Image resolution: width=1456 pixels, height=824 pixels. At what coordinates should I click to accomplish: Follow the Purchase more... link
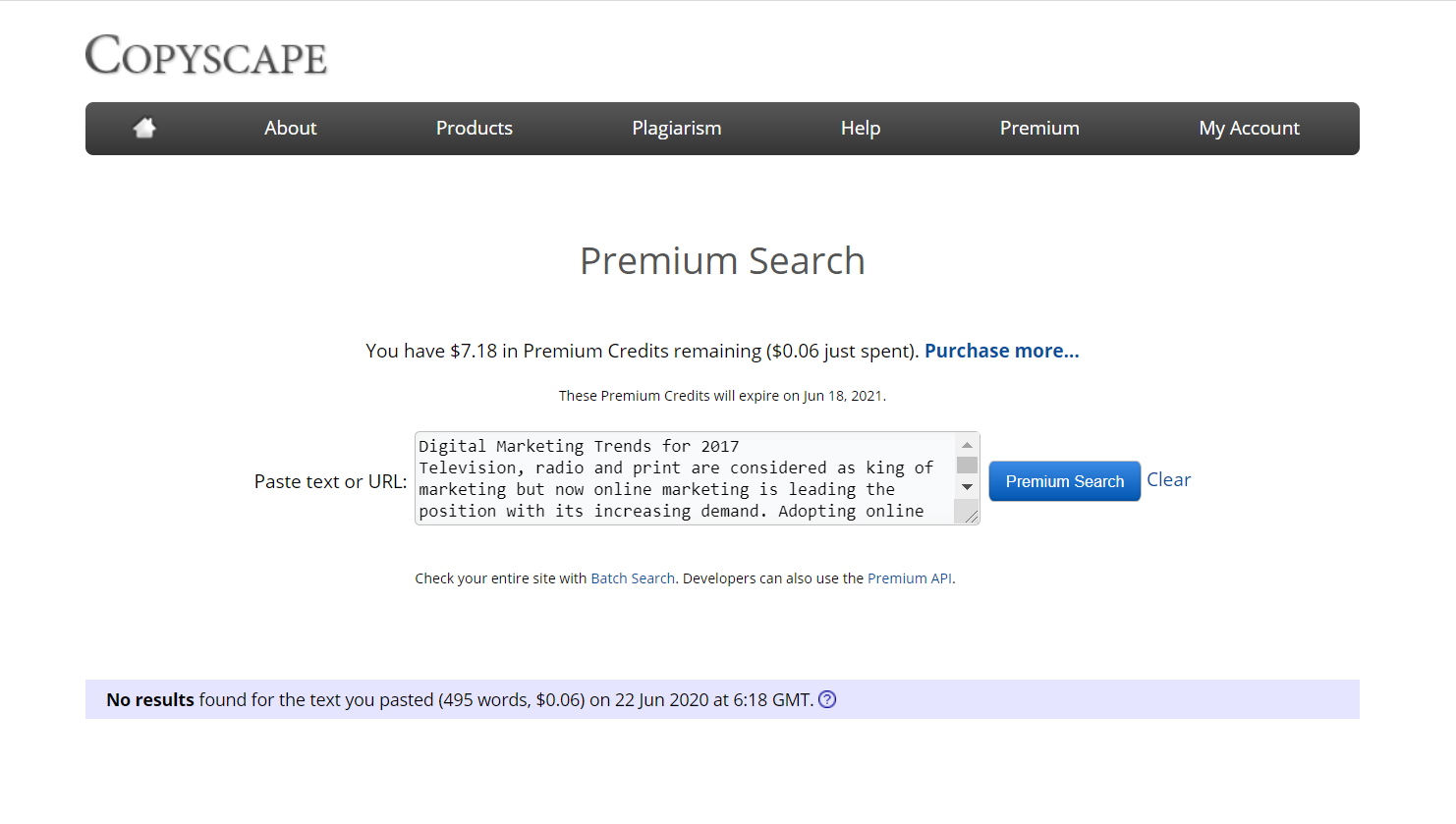[x=1002, y=351]
